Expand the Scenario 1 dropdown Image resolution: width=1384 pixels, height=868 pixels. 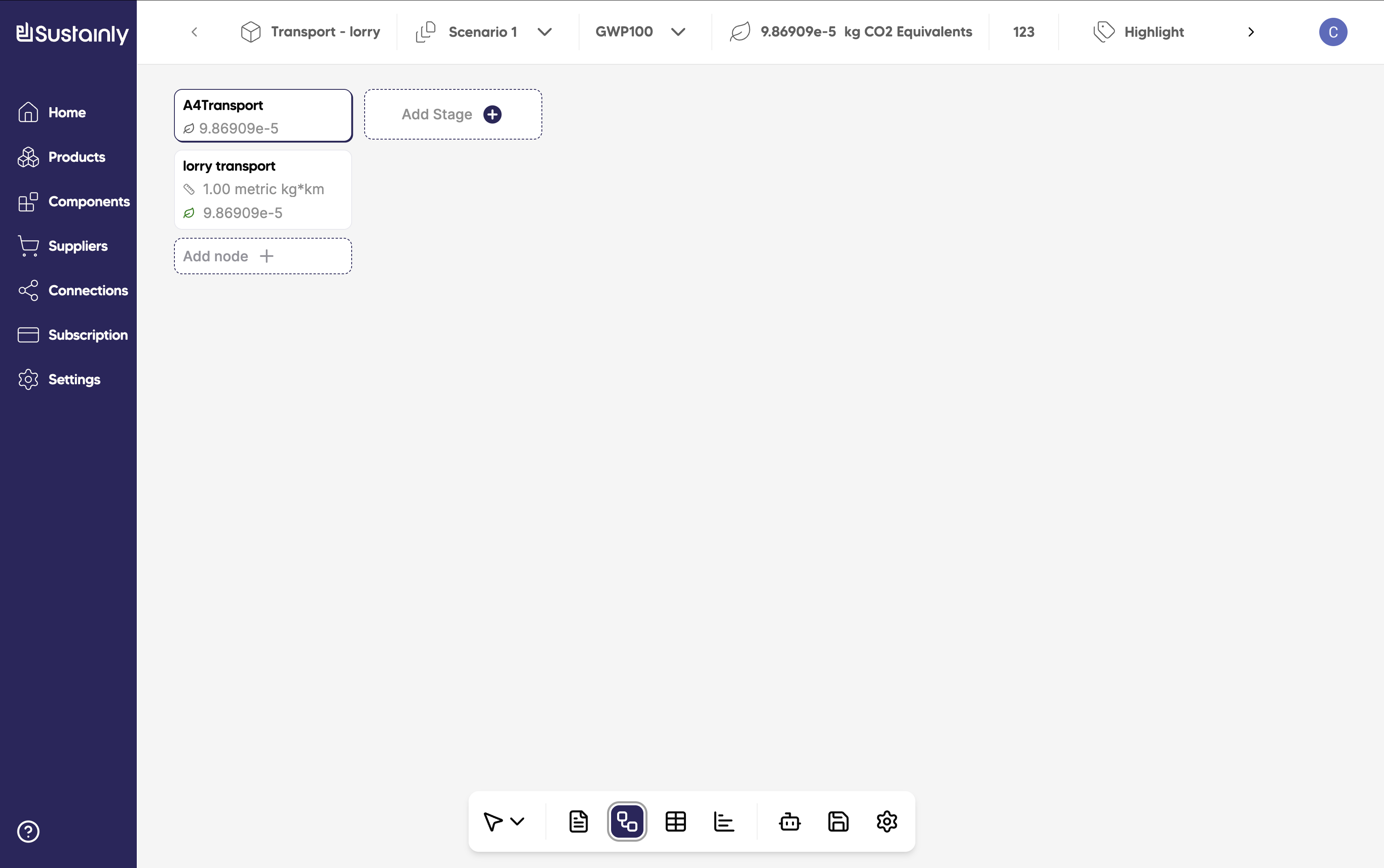(544, 32)
